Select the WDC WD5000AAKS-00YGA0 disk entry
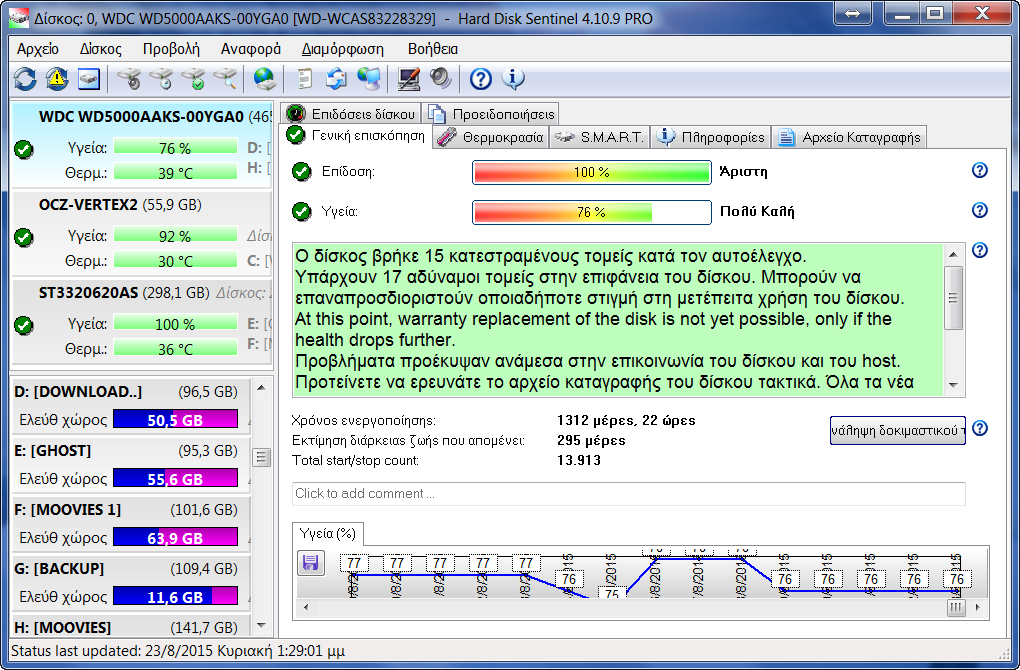1020x670 pixels. point(142,146)
